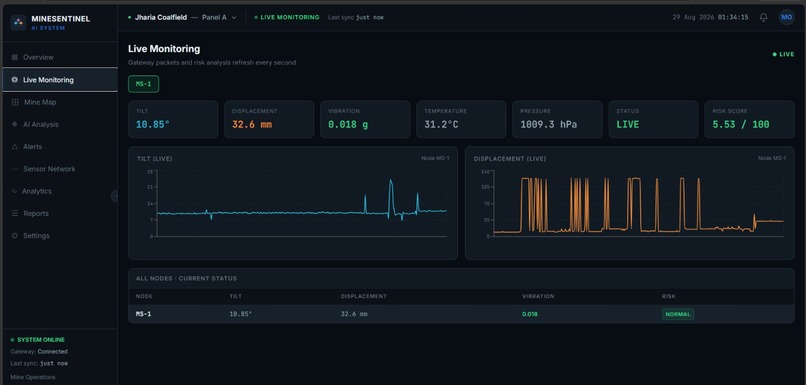806x385 pixels.
Task: Click the Temperature 31.2°C card
Action: click(461, 119)
